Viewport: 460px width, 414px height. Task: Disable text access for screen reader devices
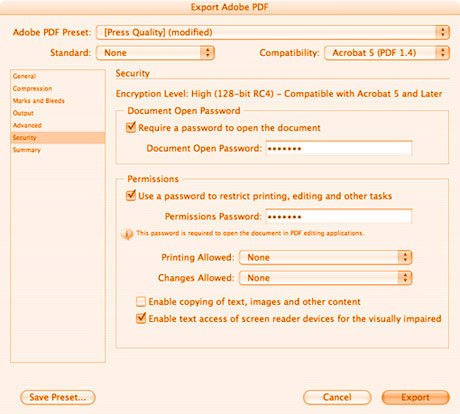coord(141,318)
